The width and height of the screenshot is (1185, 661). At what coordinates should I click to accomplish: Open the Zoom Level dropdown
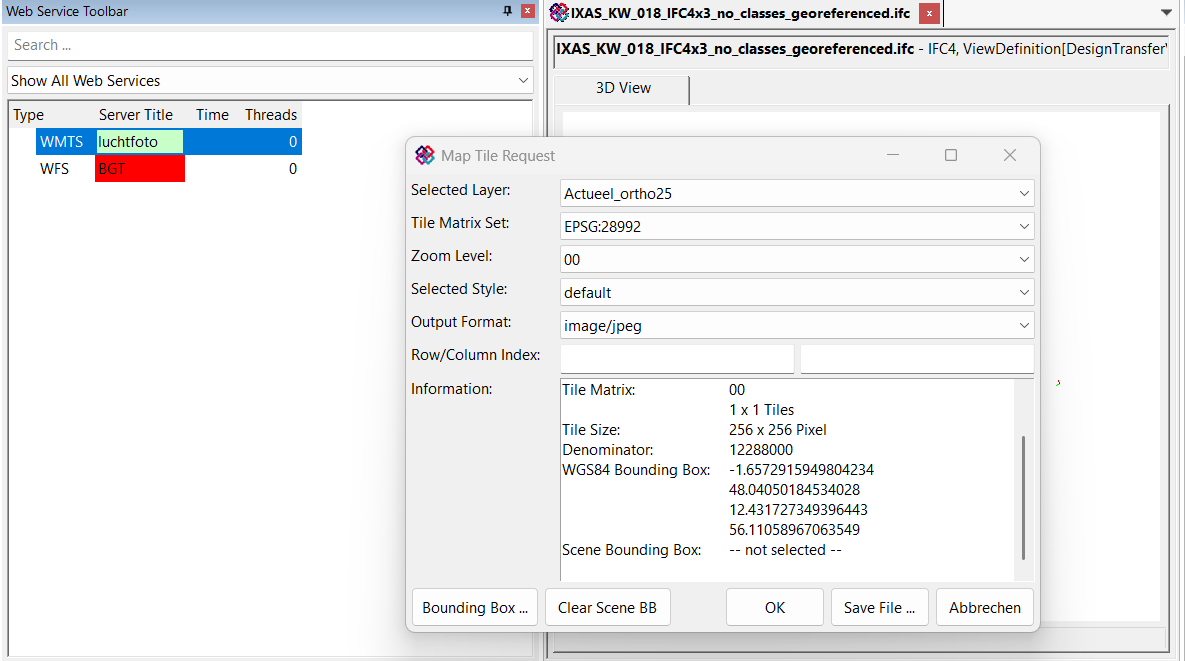coord(1023,260)
